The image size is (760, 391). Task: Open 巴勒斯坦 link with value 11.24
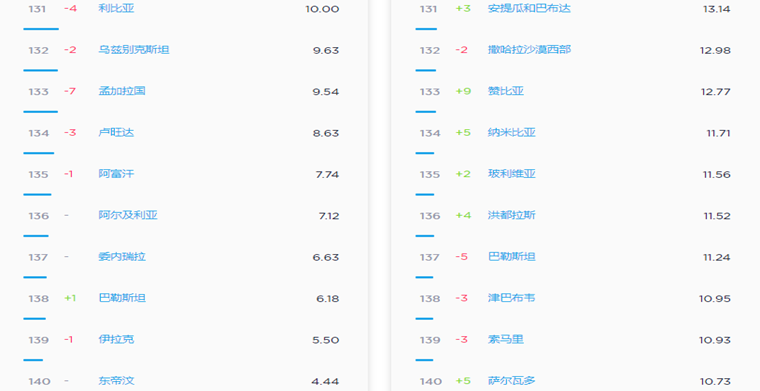512,257
